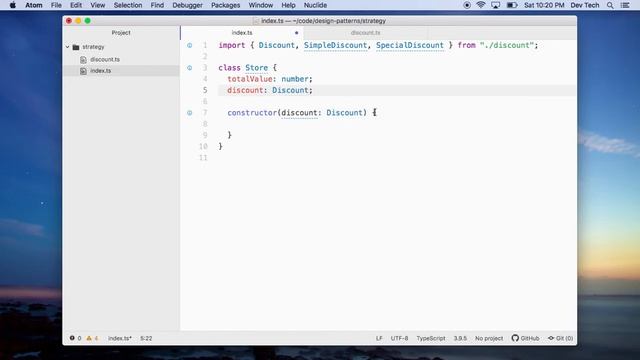Click TypeScript version 3.9.5 indicator
Image resolution: width=640 pixels, height=360 pixels.
(x=460, y=338)
